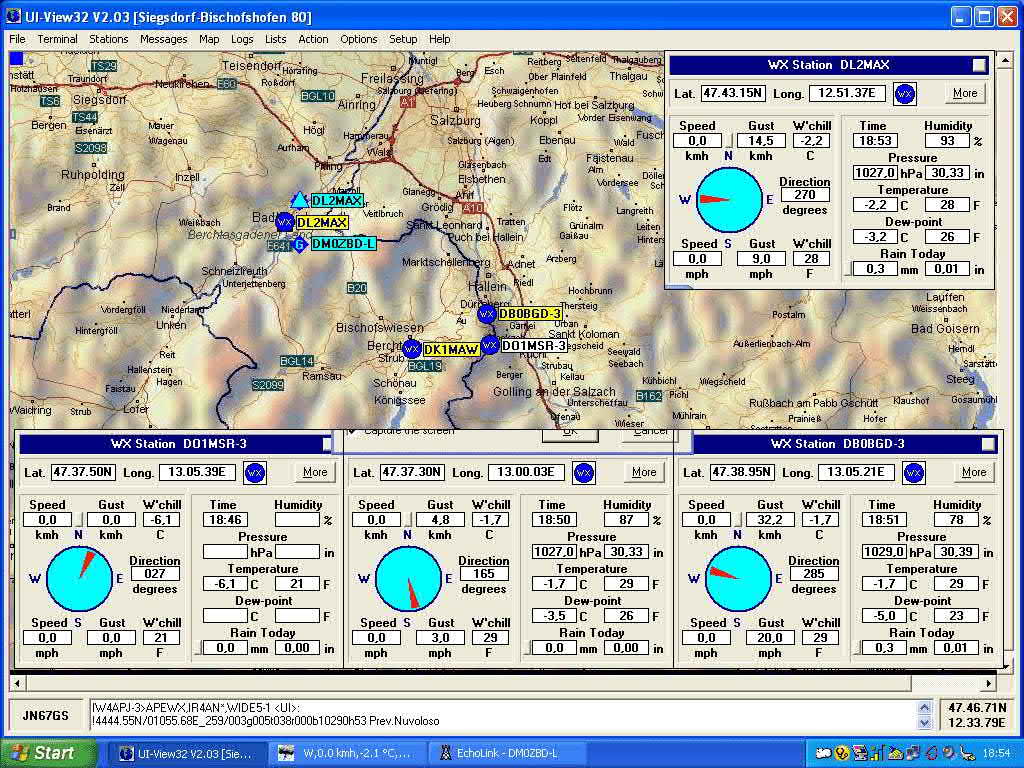
Task: Click the up arrow of the monitor text scrollbar
Action: point(925,707)
